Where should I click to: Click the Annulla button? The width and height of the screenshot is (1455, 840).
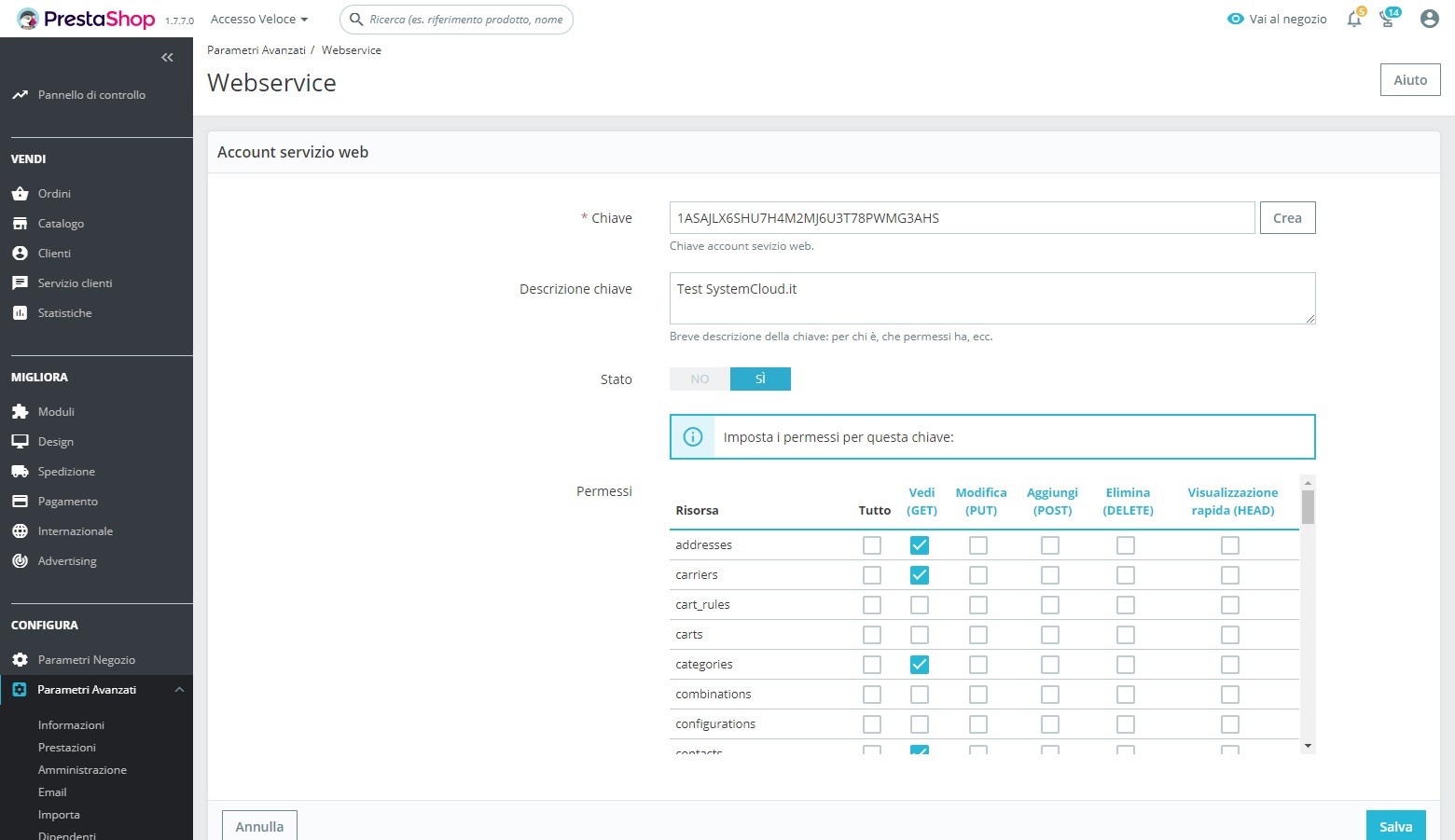point(259,826)
